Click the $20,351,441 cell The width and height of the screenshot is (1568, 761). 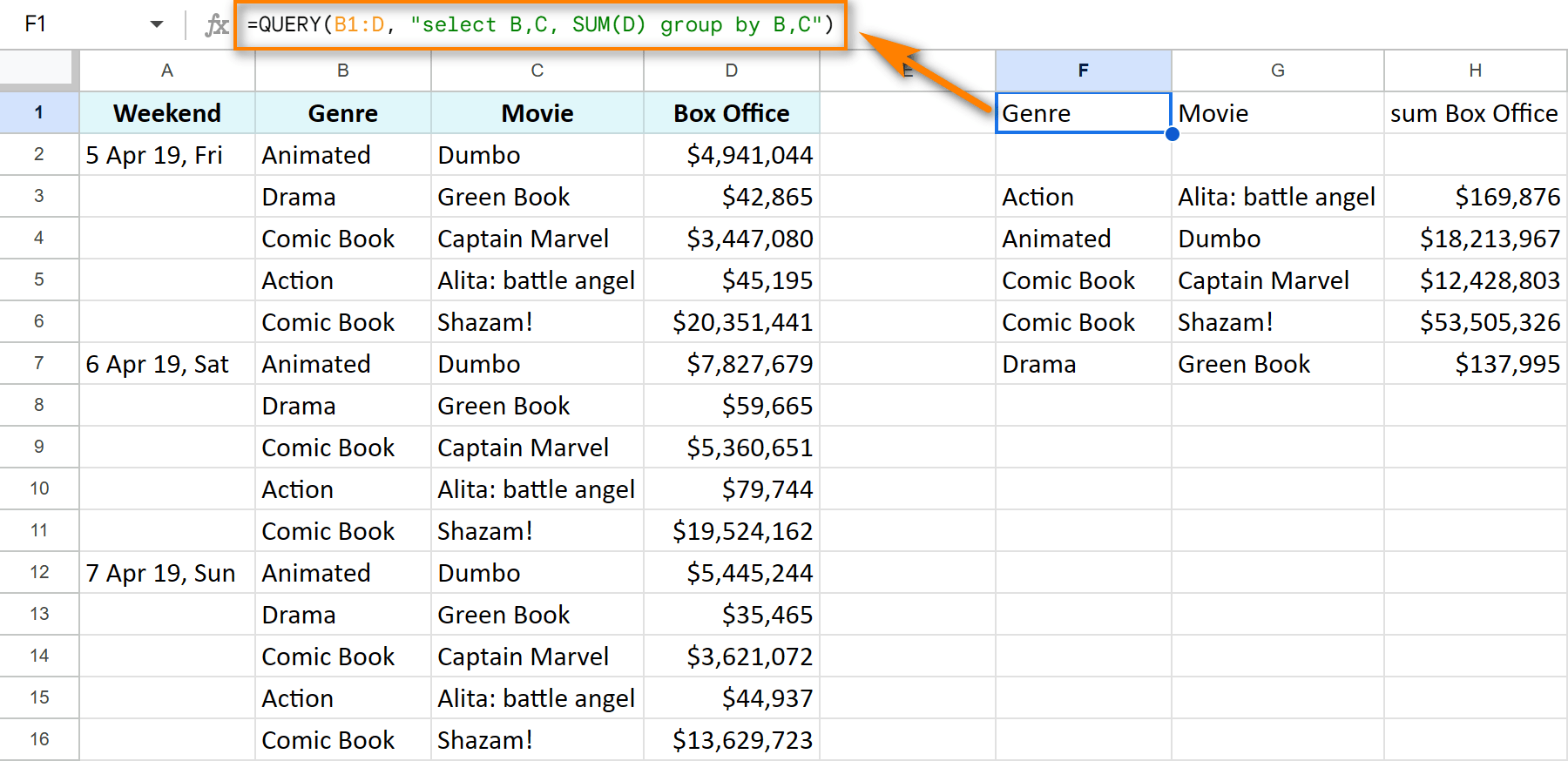pyautogui.click(x=732, y=322)
